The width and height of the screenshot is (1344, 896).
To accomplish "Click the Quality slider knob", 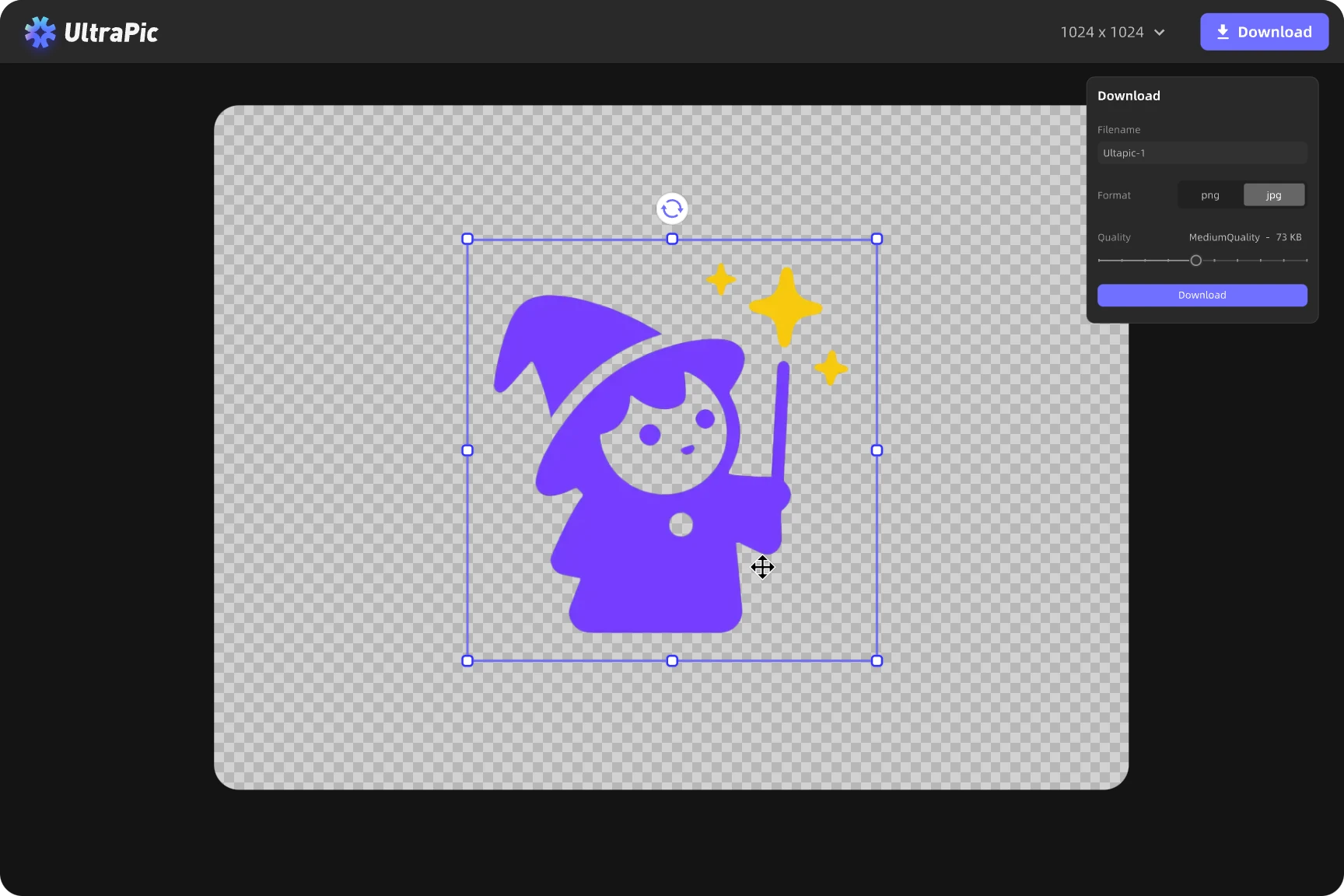I will (1195, 261).
